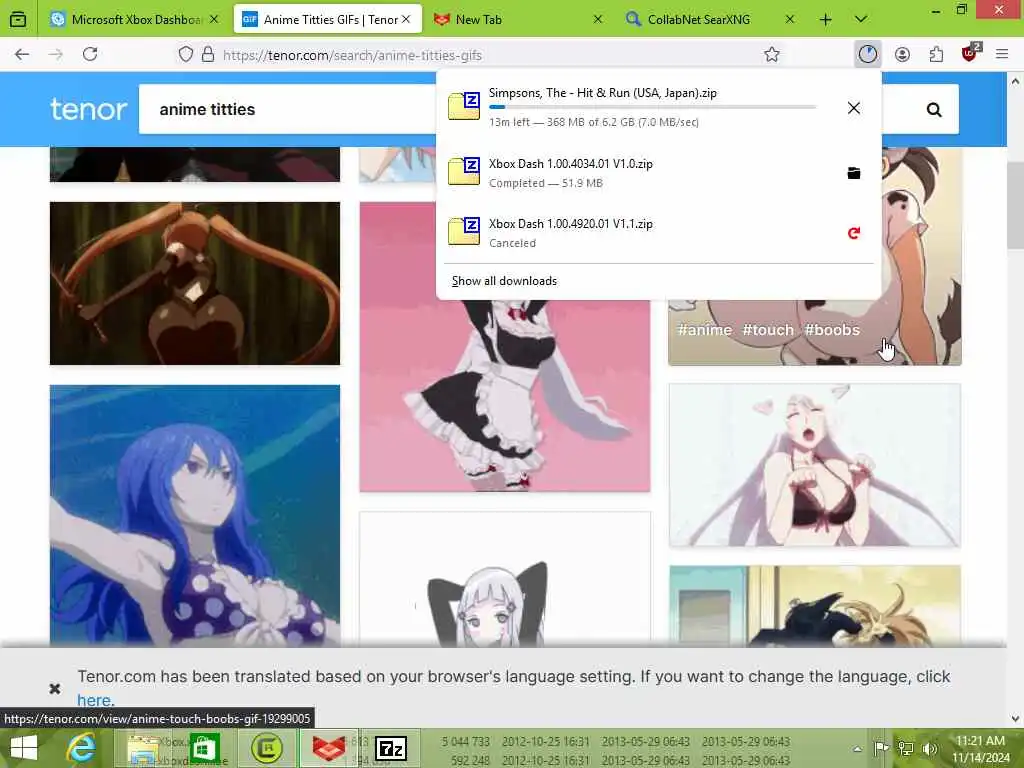Click the page vertical scrollbar thumb
This screenshot has width=1024, height=768.
pyautogui.click(x=1015, y=206)
